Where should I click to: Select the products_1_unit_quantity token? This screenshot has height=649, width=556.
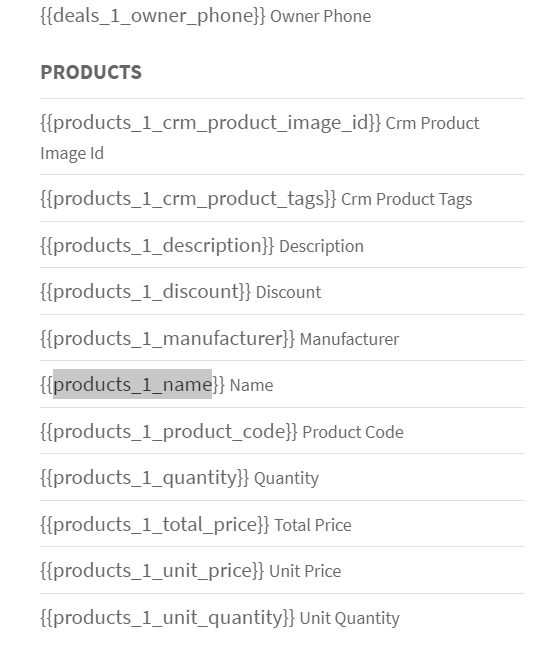pos(167,618)
